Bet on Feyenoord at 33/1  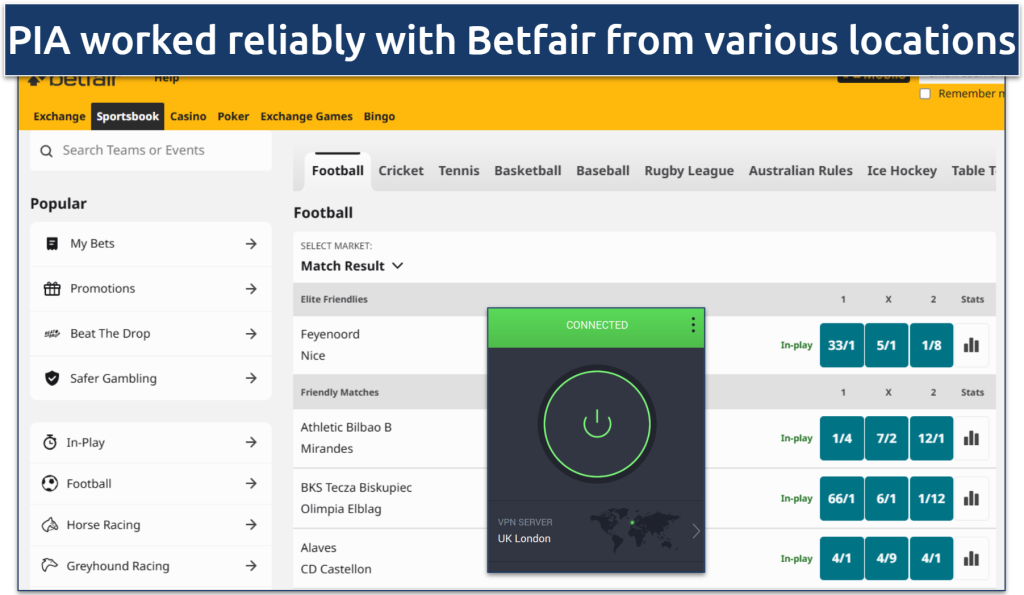point(841,345)
